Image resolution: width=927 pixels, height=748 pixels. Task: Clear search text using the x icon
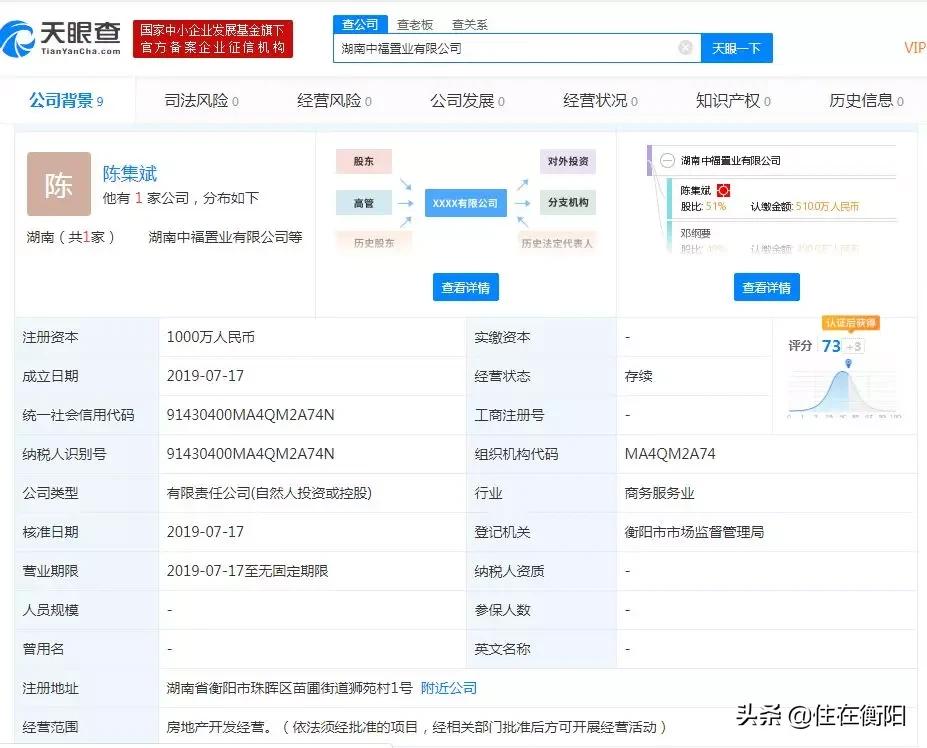coord(685,47)
